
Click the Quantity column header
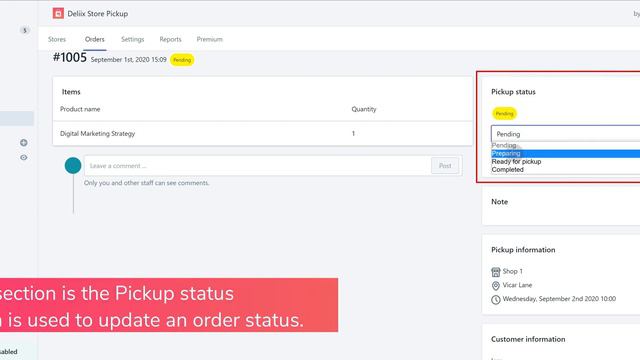click(x=364, y=109)
